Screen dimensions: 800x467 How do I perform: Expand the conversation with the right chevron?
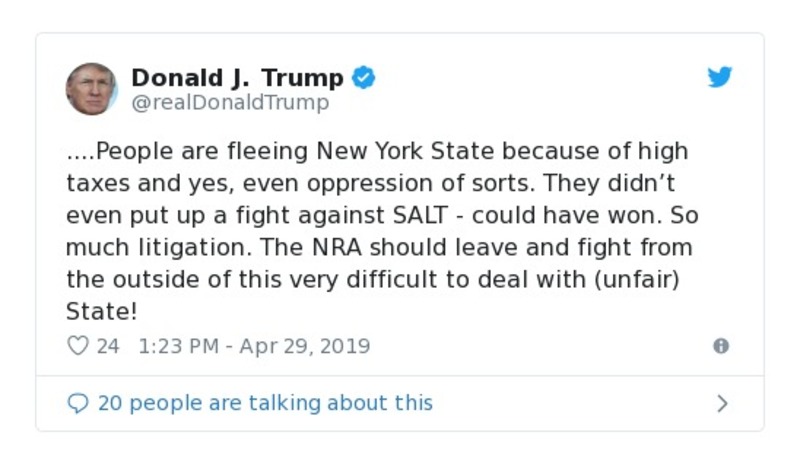(722, 403)
